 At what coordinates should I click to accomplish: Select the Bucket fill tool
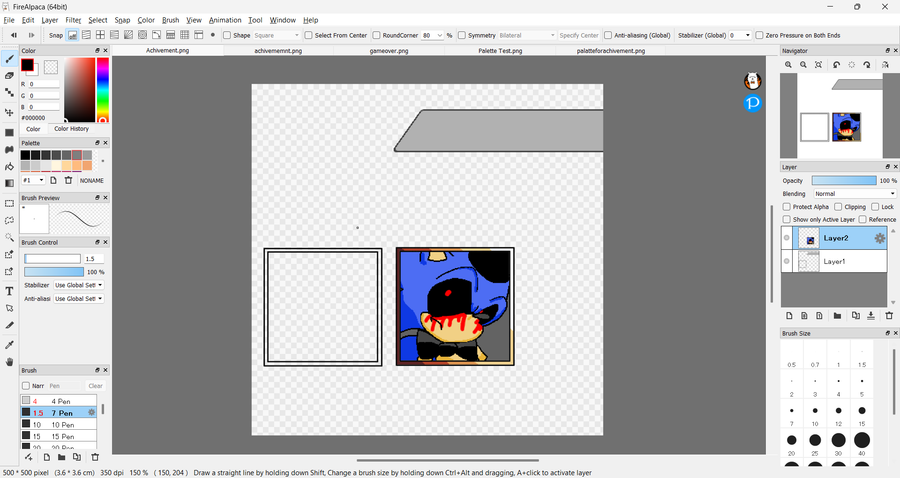click(x=9, y=166)
